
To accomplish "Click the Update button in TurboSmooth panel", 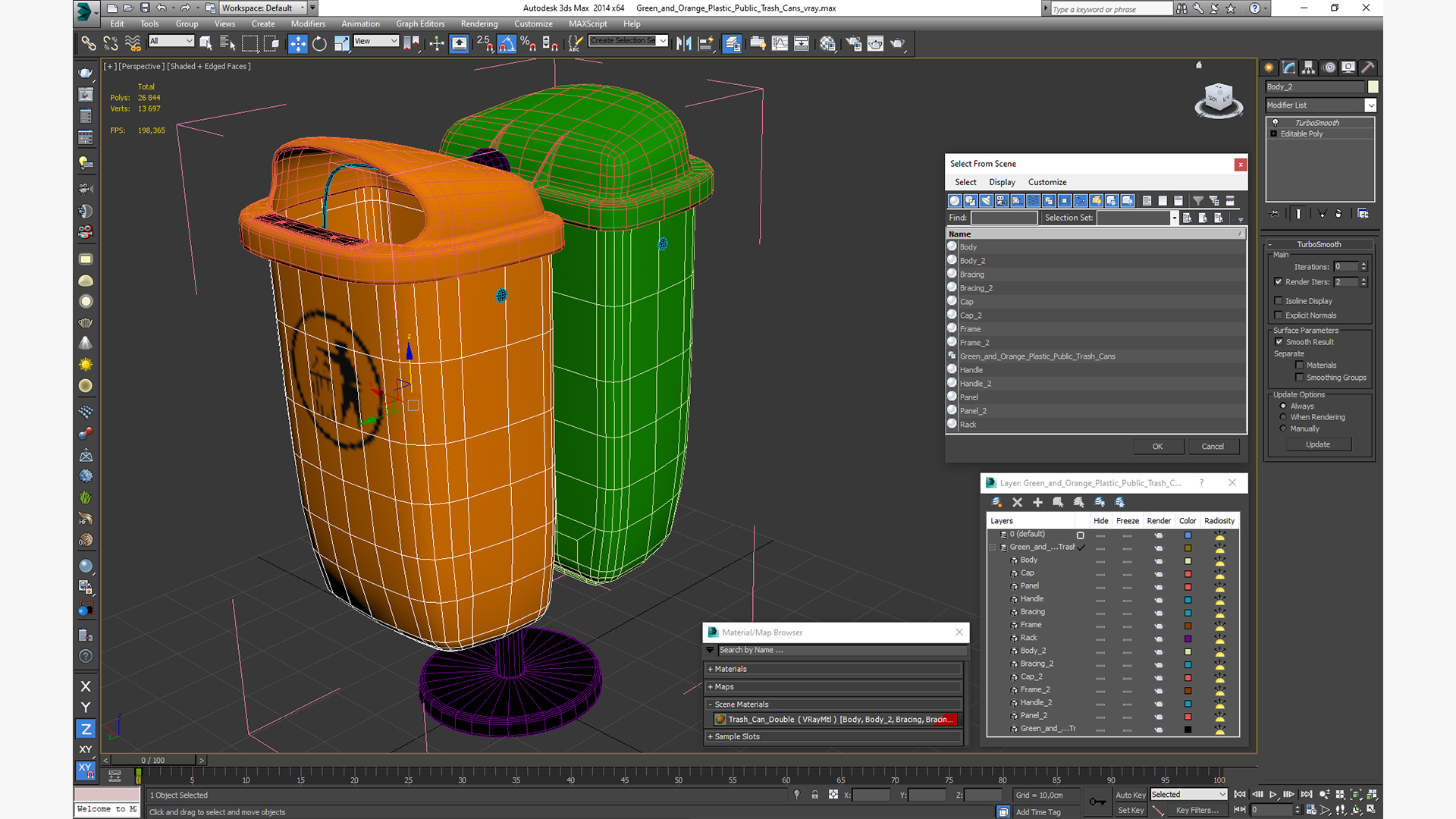I will 1317,444.
